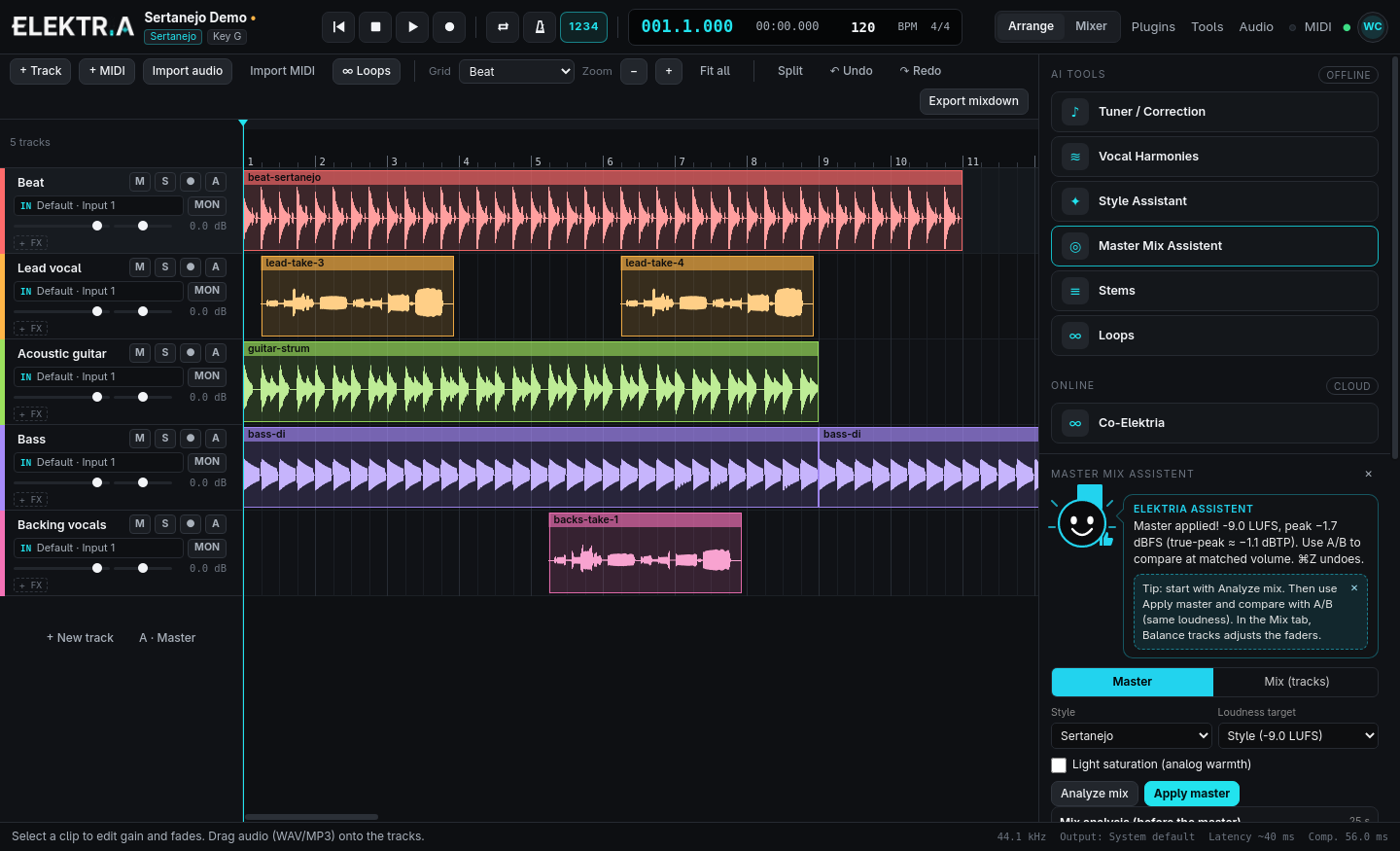This screenshot has height=851, width=1400.
Task: Open the Loudness target dropdown
Action: (1298, 736)
